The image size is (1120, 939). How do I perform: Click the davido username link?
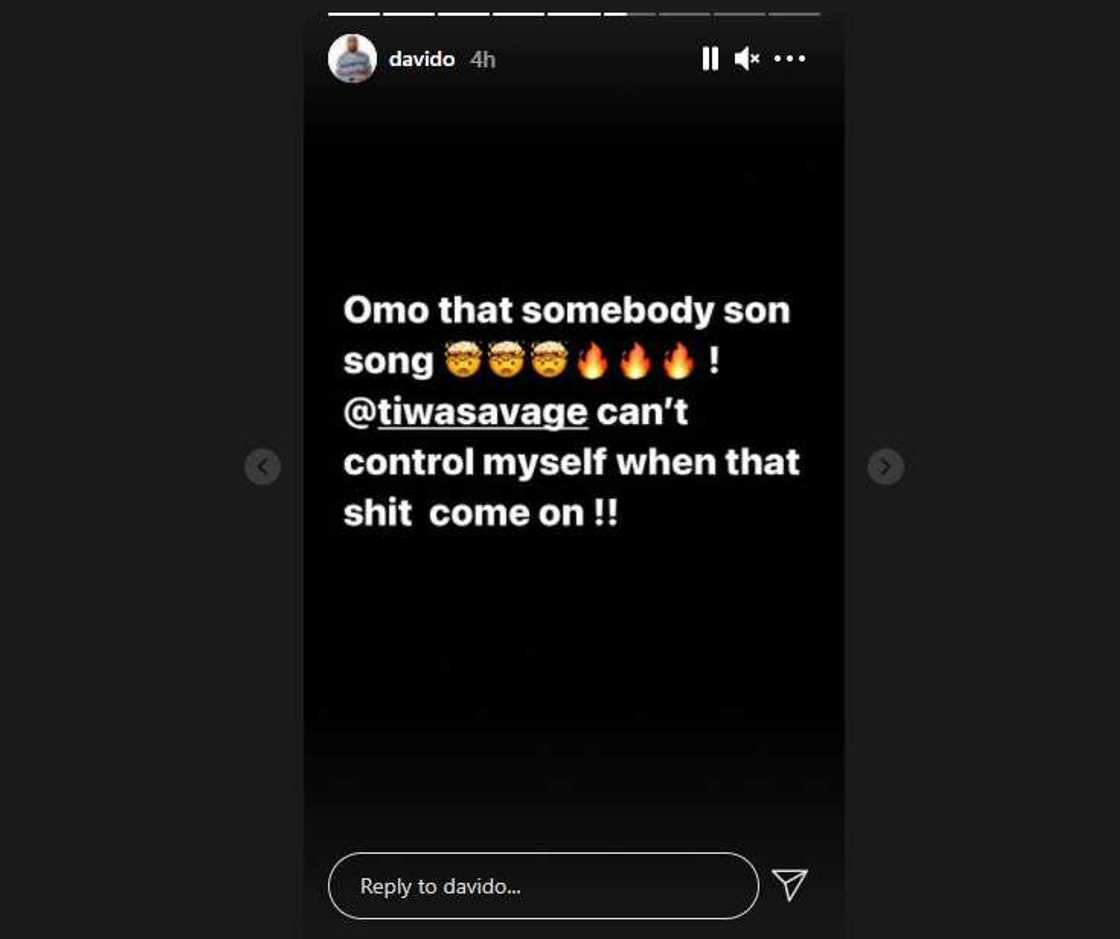(x=421, y=59)
